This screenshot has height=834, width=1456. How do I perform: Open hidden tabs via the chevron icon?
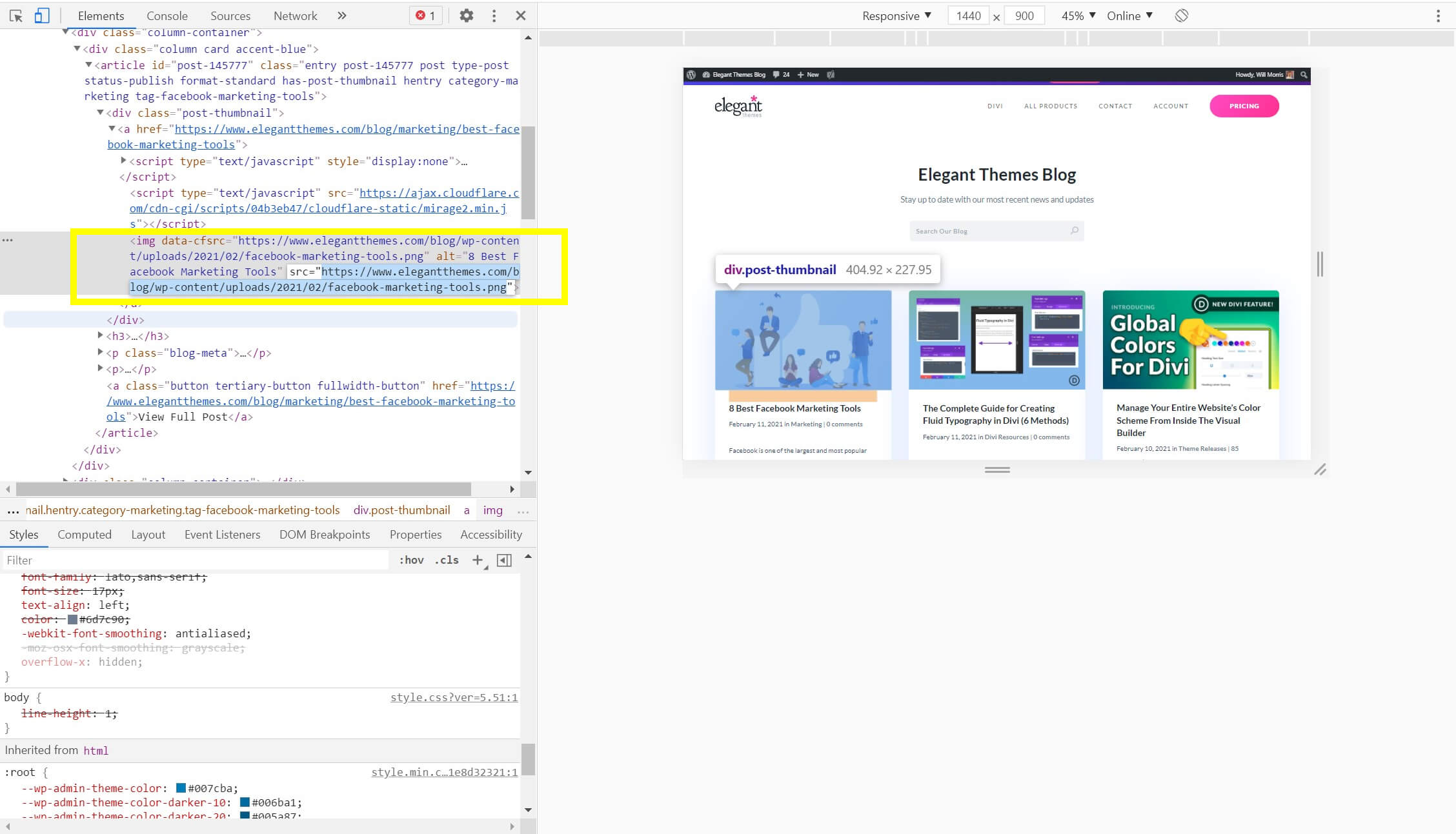point(342,15)
